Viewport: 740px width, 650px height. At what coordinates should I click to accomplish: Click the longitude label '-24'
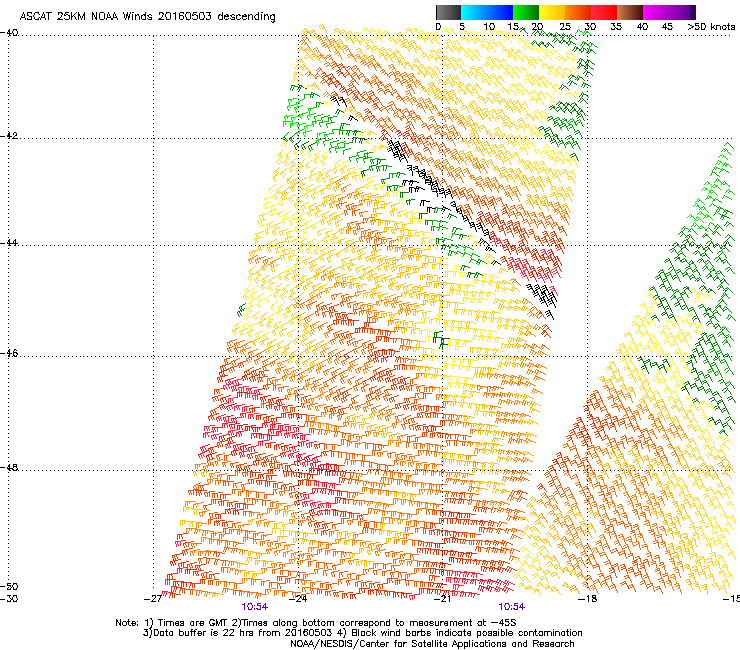click(x=298, y=599)
